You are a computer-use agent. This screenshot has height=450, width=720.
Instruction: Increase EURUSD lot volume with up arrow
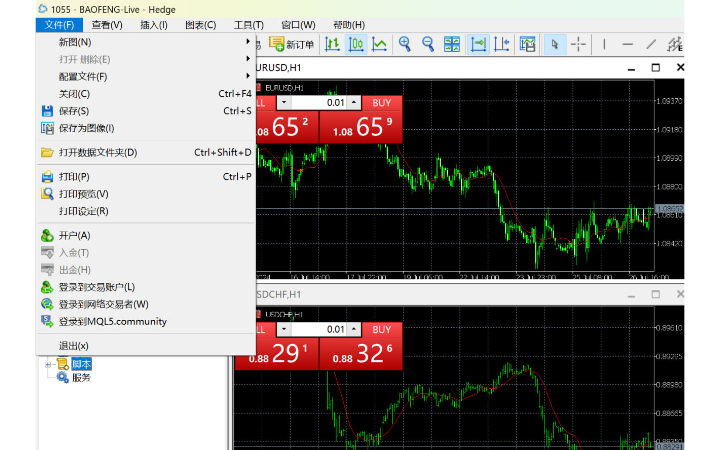point(354,103)
